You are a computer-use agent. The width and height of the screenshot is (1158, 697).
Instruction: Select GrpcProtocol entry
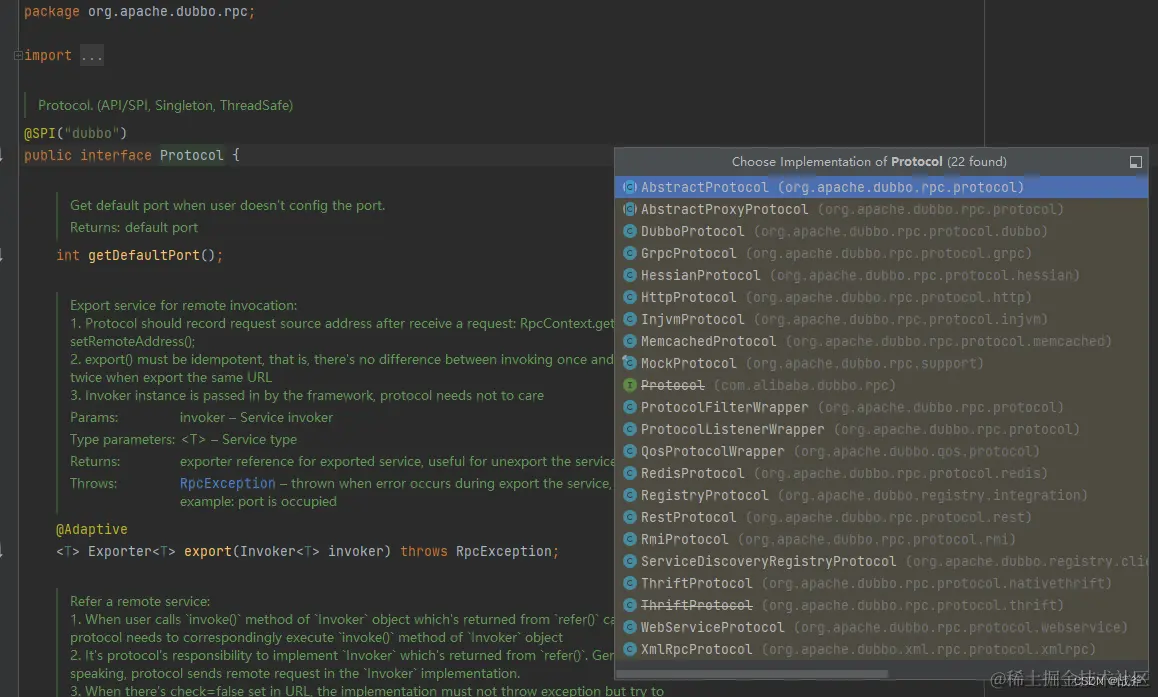point(881,253)
